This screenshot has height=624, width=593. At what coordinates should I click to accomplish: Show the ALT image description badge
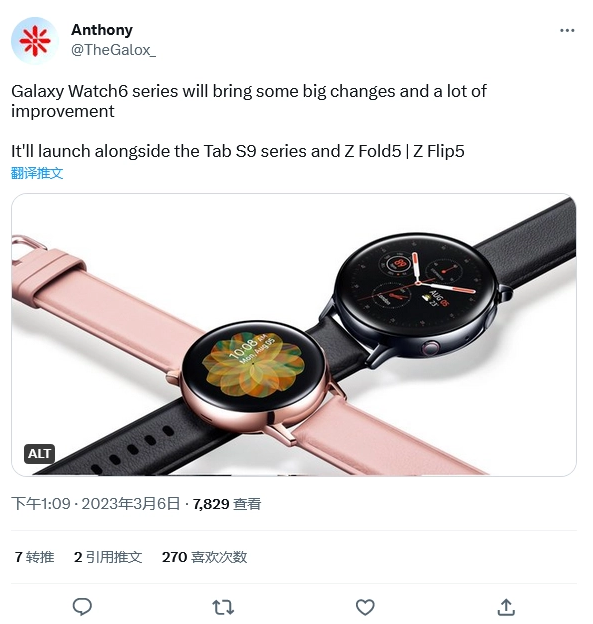(39, 454)
